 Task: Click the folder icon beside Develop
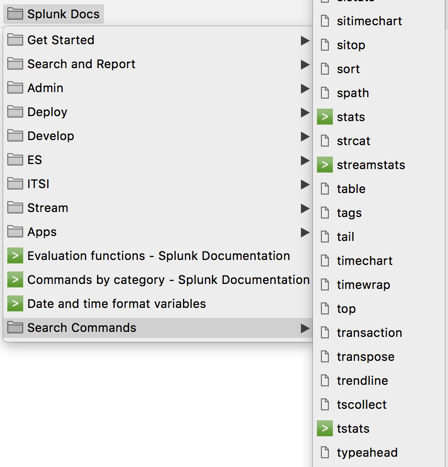pos(15,136)
